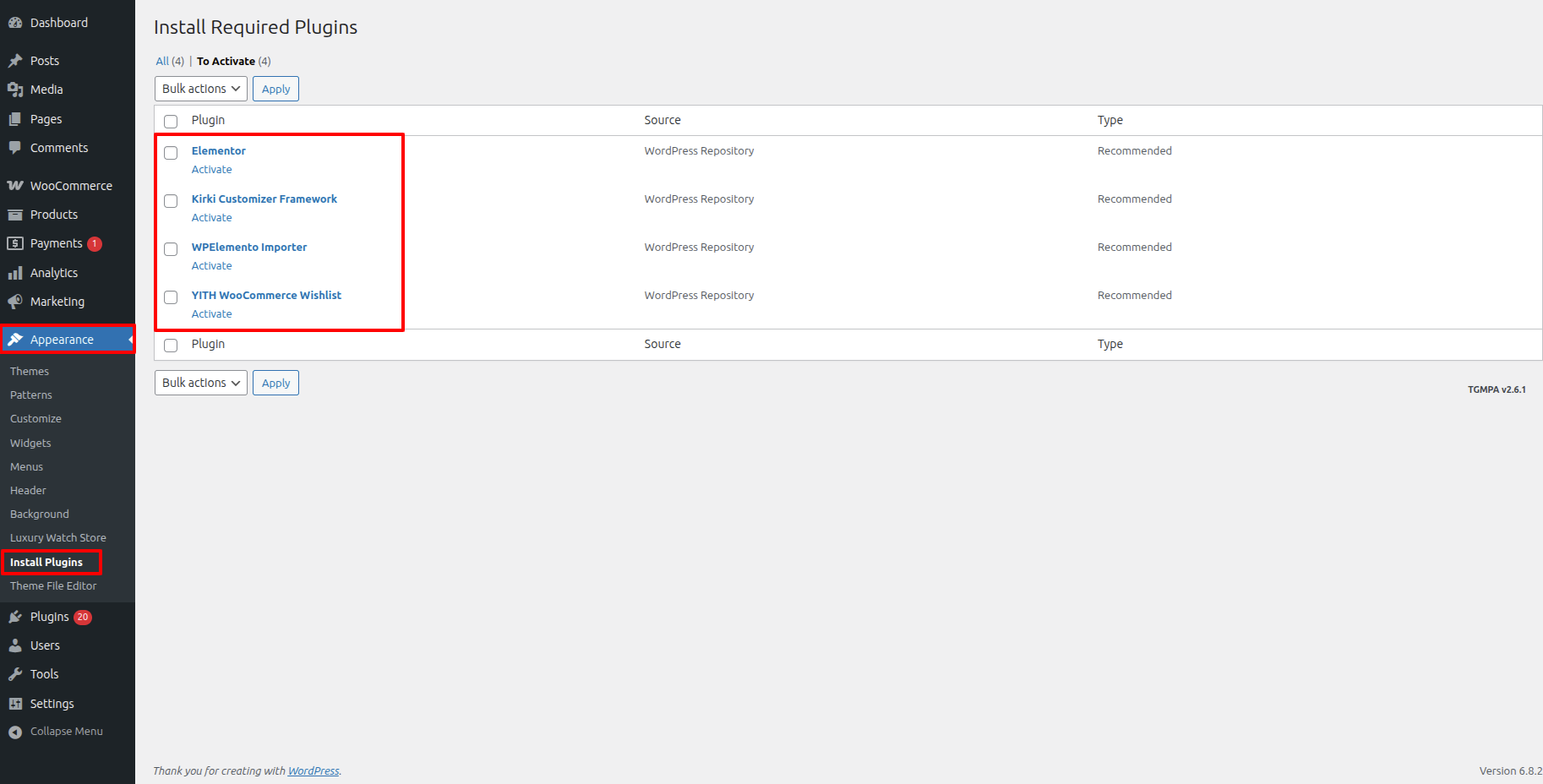
Task: Click the Marketing megaphone icon
Action: pos(15,302)
